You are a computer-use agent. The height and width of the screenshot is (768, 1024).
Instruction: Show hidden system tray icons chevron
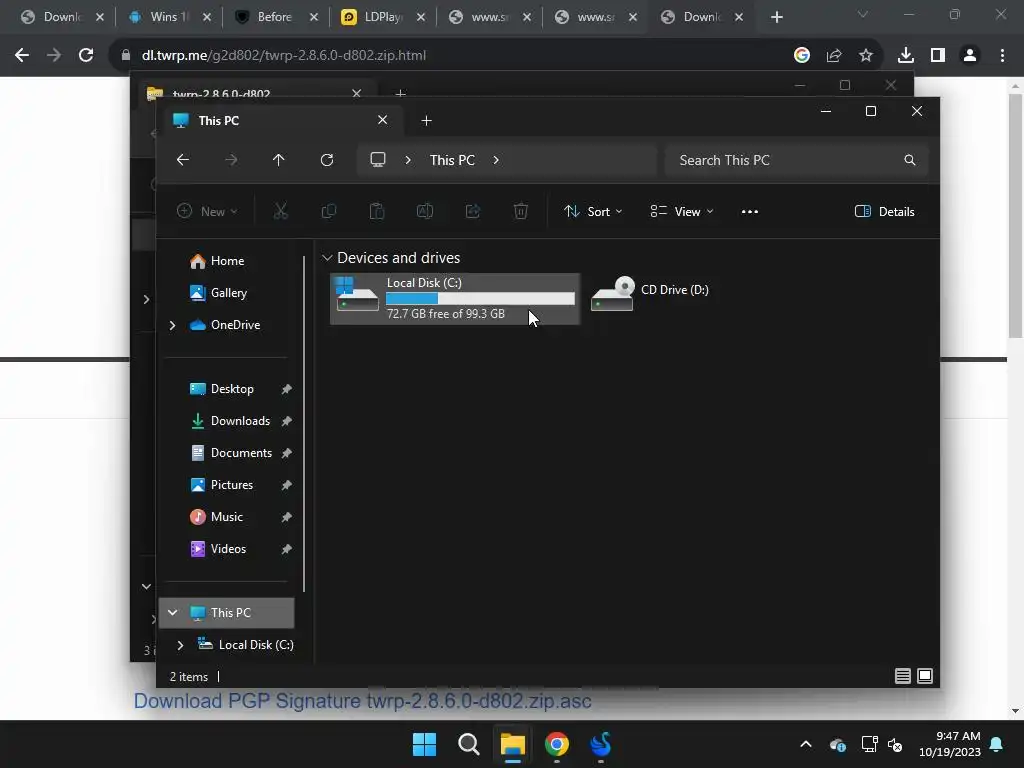[x=806, y=744]
